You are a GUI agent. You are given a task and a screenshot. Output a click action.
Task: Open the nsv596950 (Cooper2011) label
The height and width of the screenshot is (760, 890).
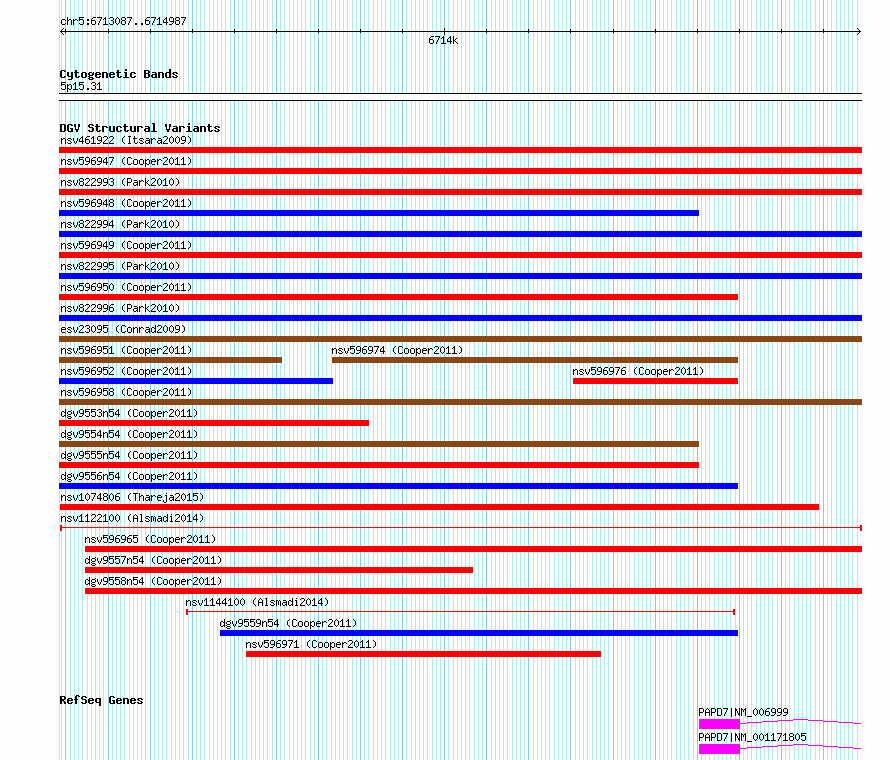pyautogui.click(x=126, y=287)
